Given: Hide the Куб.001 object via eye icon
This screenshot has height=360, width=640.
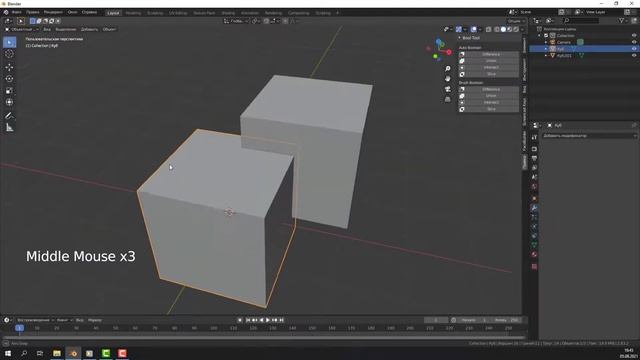Looking at the screenshot, I should (x=634, y=55).
